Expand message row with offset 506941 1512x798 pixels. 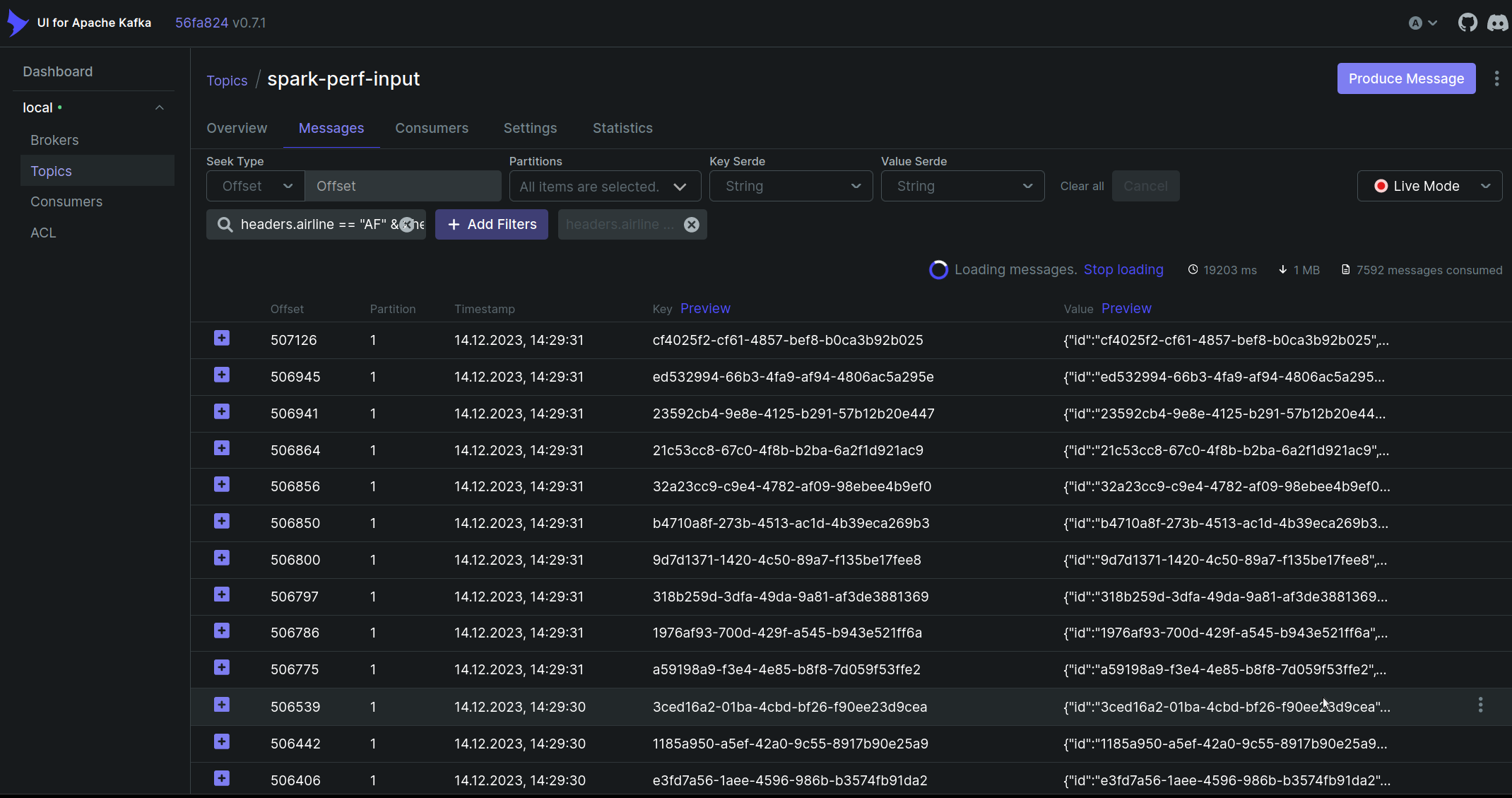tap(222, 412)
